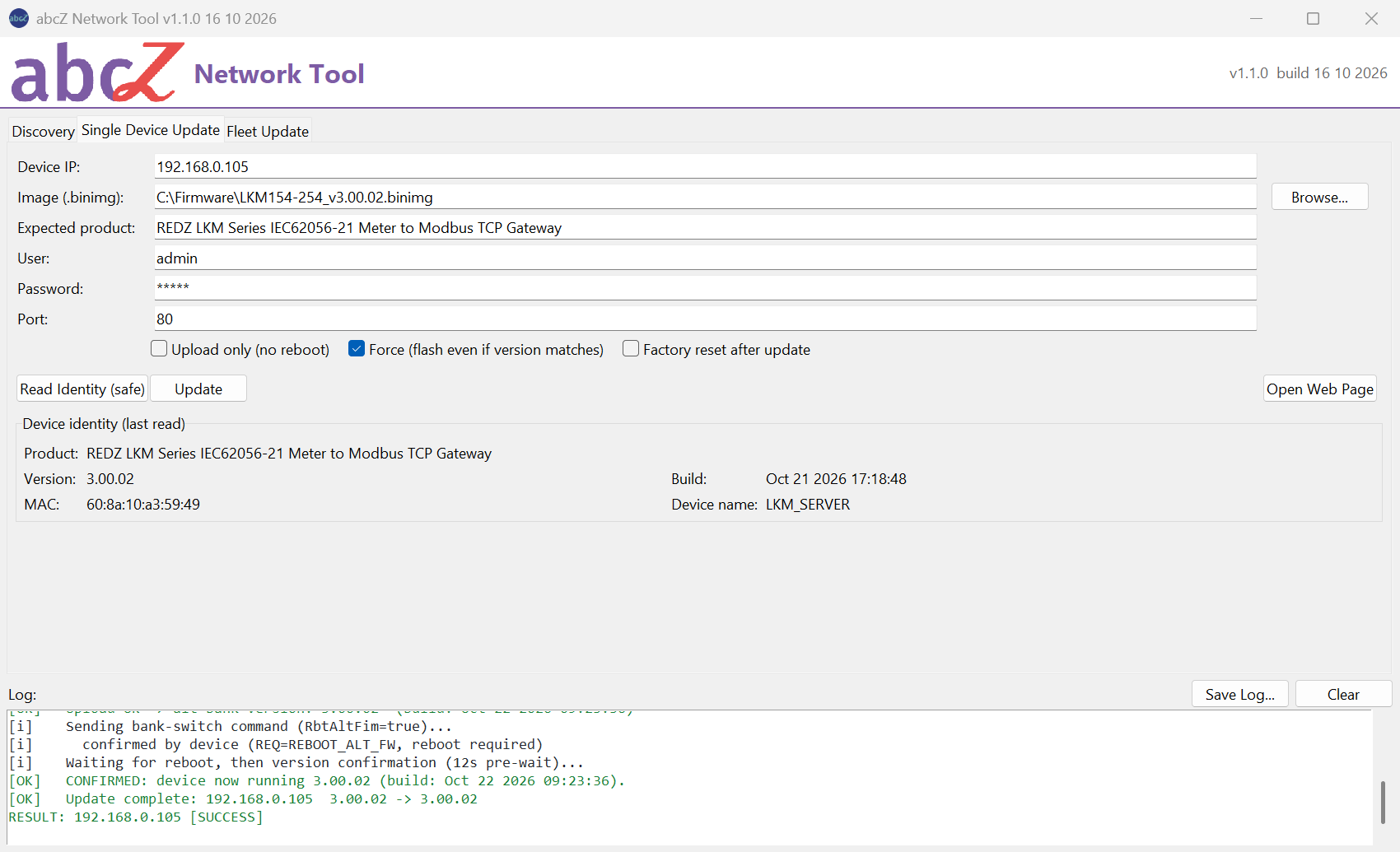Click the 'Waiting for reboot' log line
This screenshot has width=1400, height=852.
pyautogui.click(x=296, y=762)
